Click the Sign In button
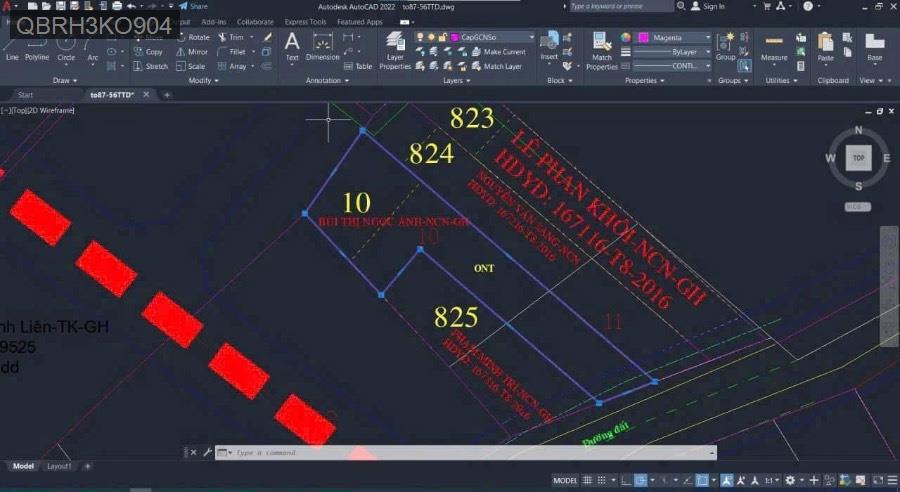The width and height of the screenshot is (900, 492). tap(713, 6)
